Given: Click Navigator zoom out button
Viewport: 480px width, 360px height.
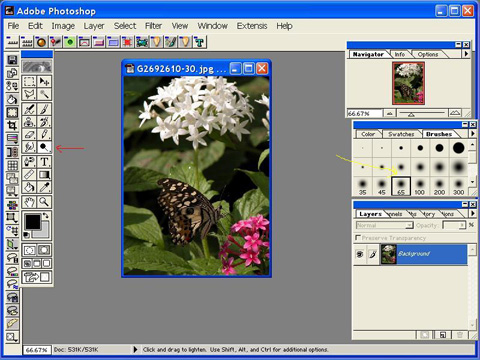Looking at the screenshot, I should 389,114.
